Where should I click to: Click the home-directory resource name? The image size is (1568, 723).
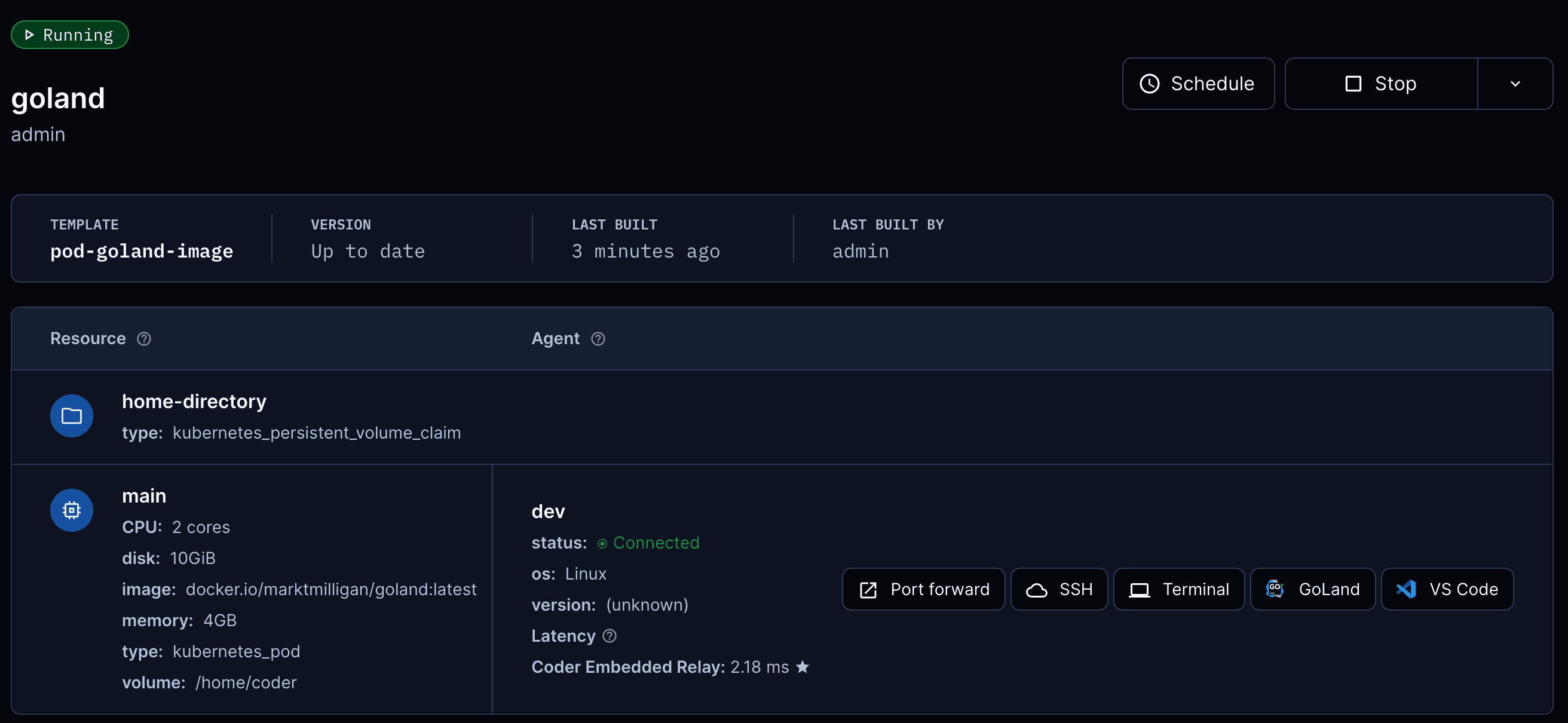pyautogui.click(x=194, y=402)
